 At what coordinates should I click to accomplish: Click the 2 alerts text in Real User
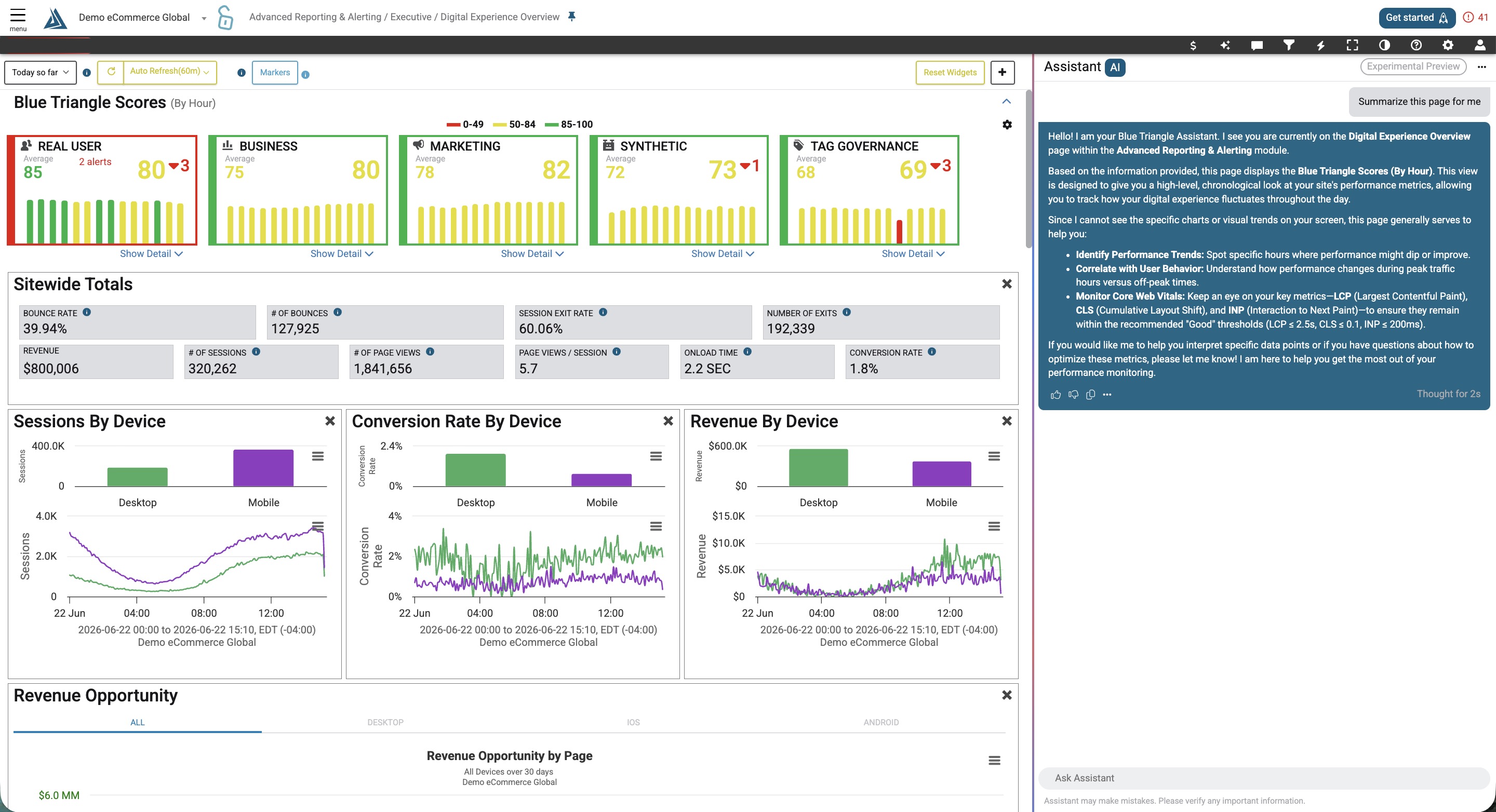[95, 162]
